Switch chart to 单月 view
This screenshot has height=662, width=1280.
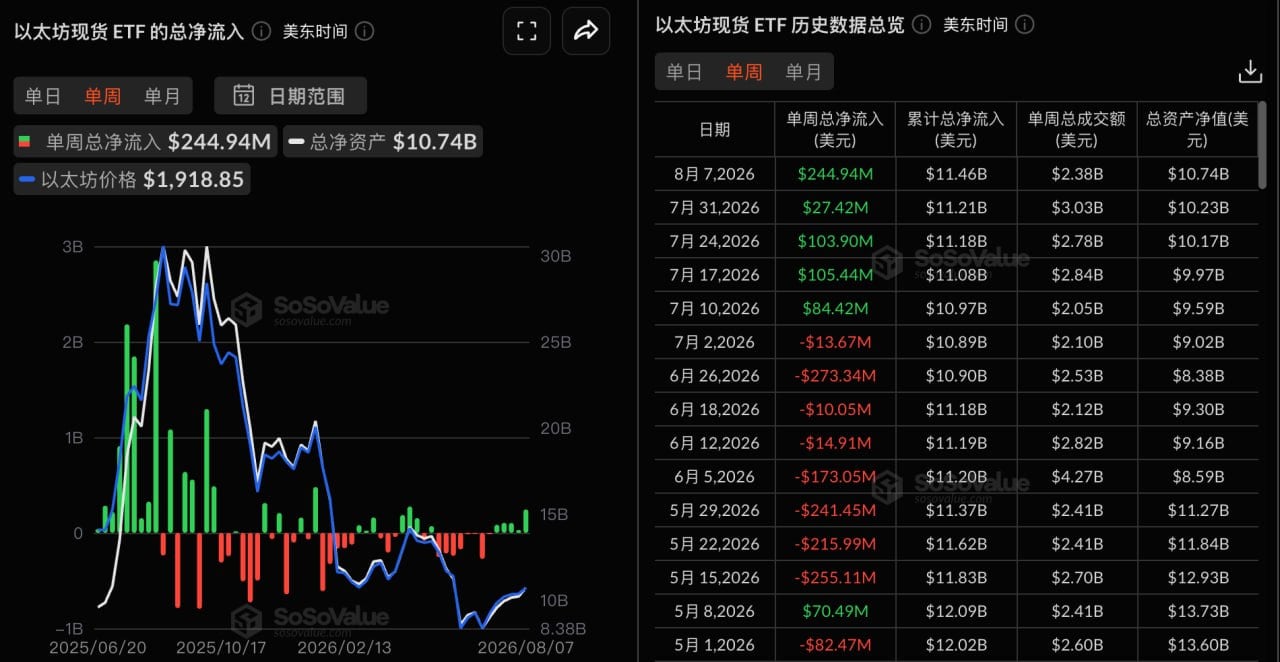coord(162,96)
